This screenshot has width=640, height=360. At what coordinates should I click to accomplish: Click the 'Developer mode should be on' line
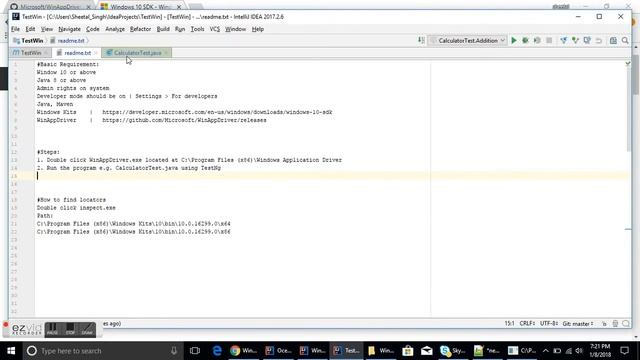point(127,96)
